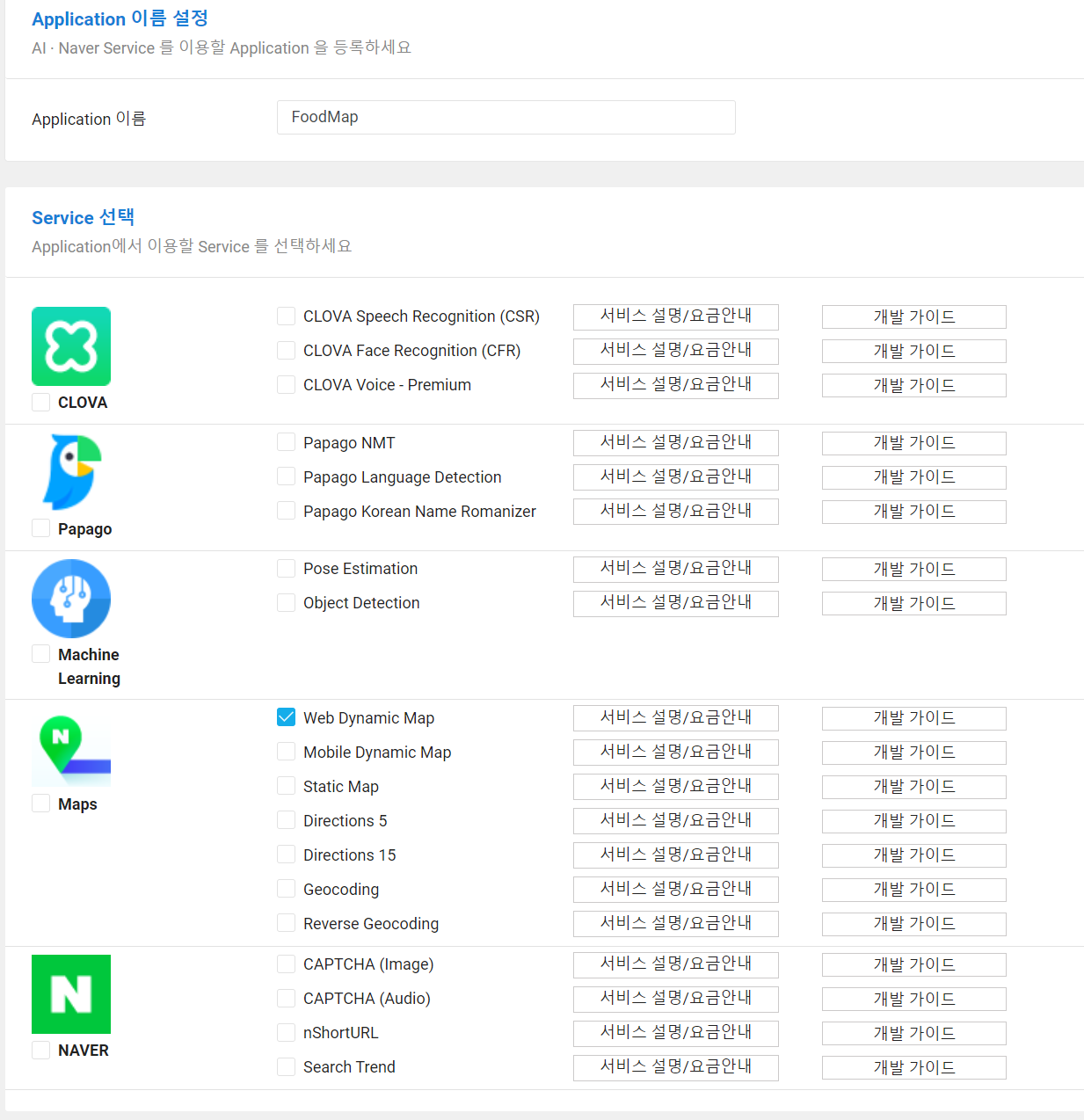Select the nShortURL checkbox
The width and height of the screenshot is (1084, 1120).
pos(286,1032)
